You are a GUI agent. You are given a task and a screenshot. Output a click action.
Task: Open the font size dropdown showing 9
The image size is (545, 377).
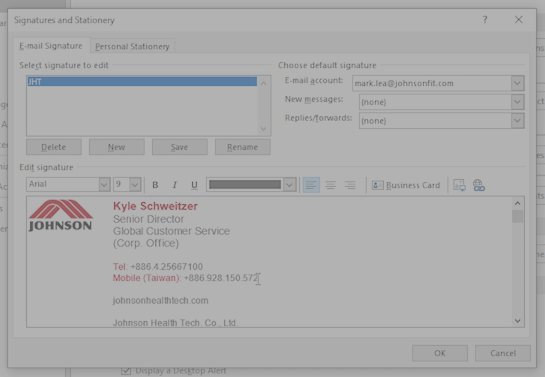[135, 185]
